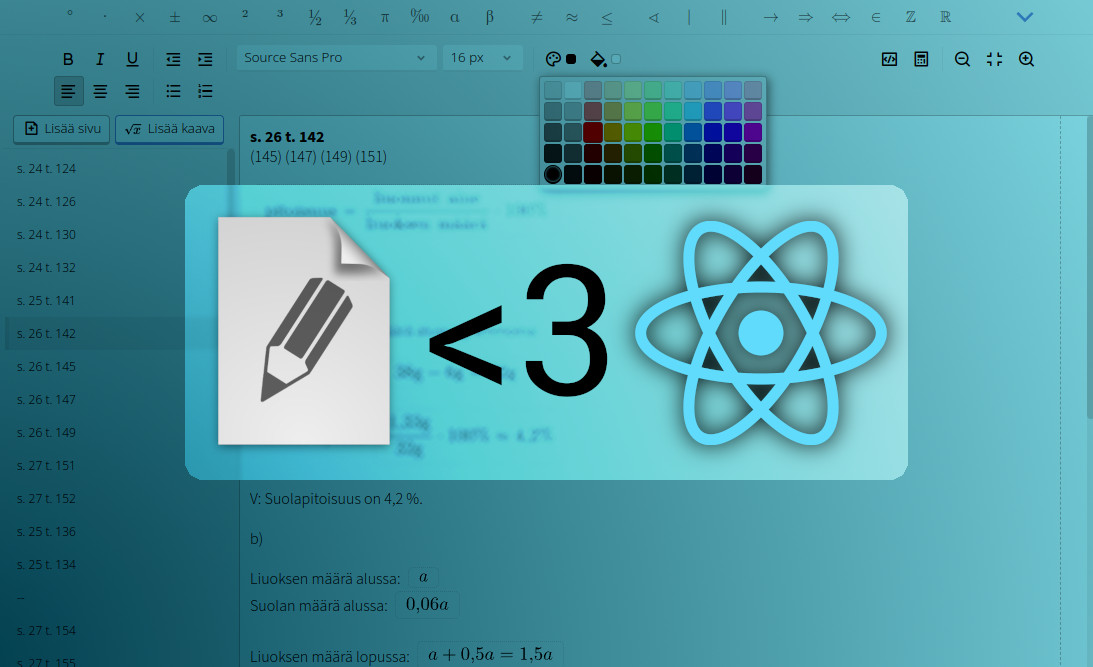The image size is (1093, 667).
Task: Insert the plus-minus symbol ±
Action: (175, 17)
